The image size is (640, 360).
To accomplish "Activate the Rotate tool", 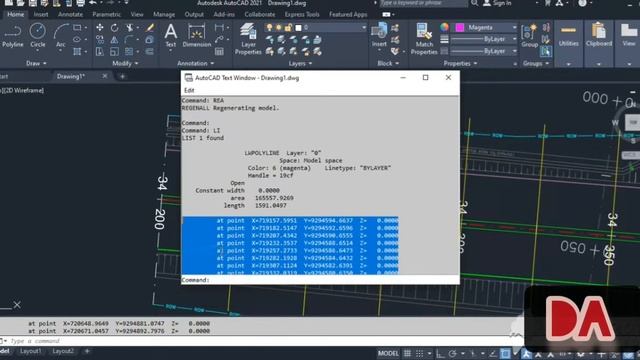I will click(114, 27).
